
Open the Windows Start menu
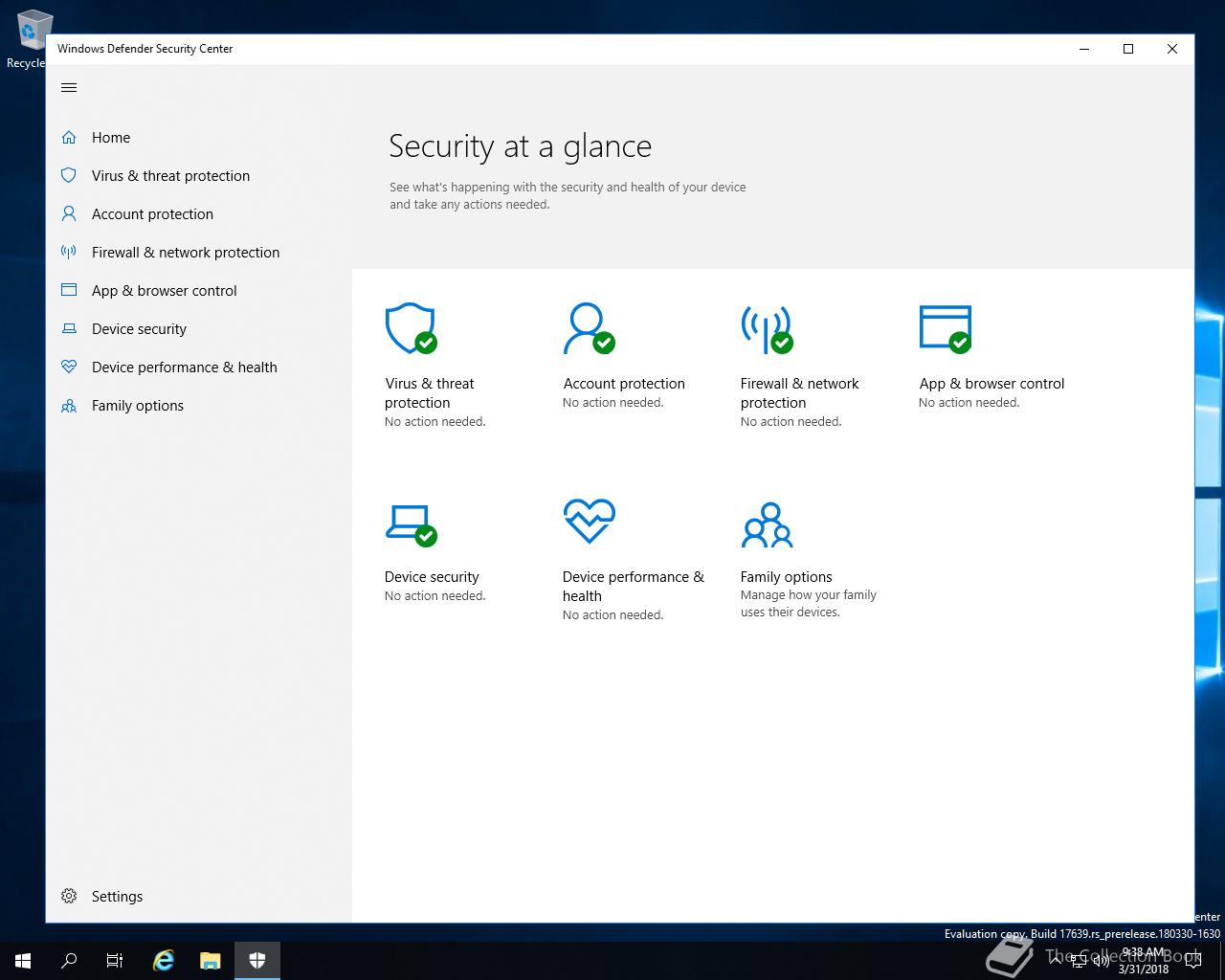pos(23,961)
